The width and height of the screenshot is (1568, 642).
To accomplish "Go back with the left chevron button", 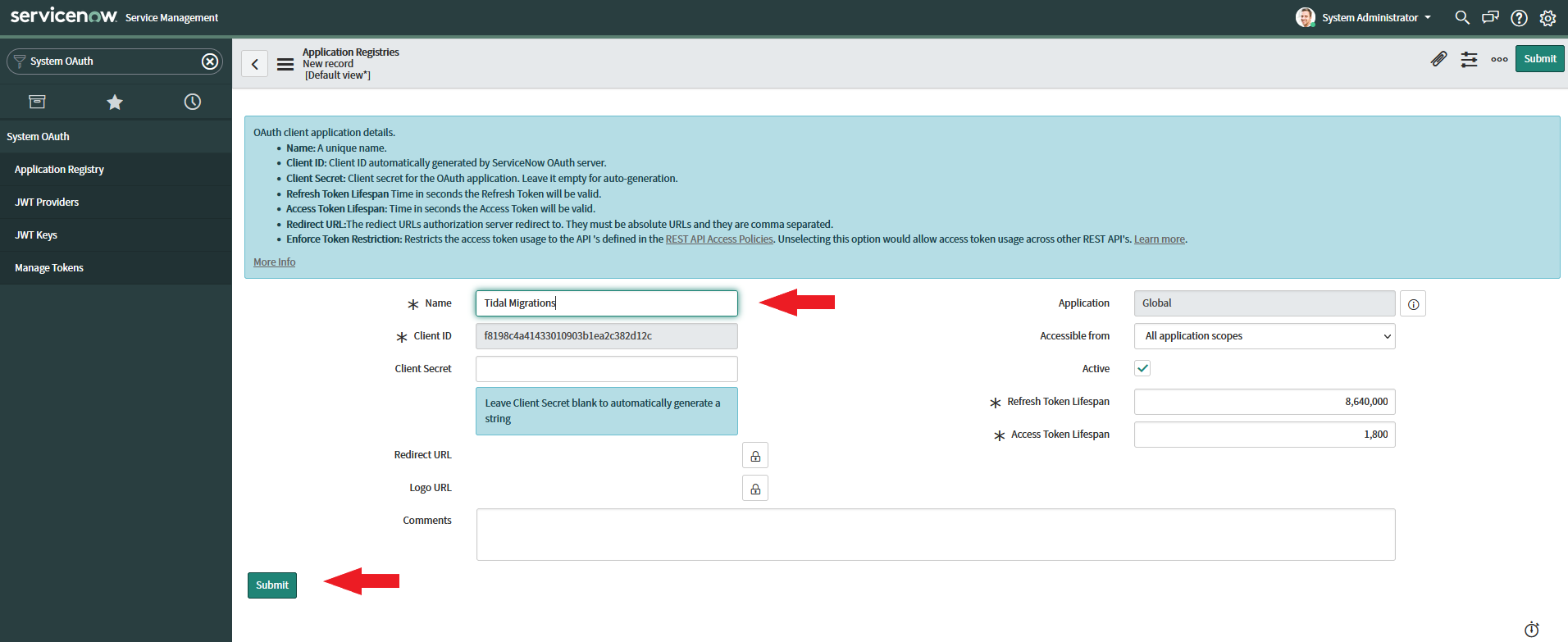I will (254, 64).
